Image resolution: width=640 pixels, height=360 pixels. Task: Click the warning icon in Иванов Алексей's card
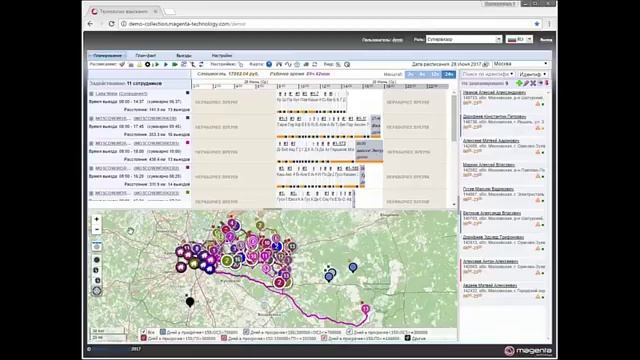click(x=538, y=104)
